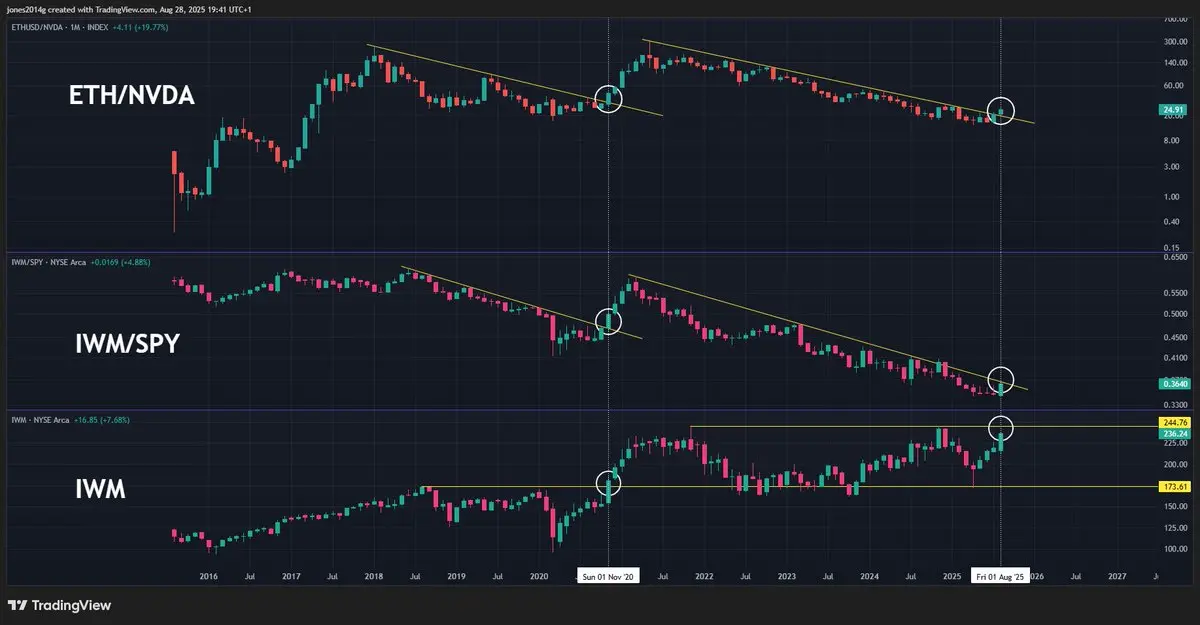Click the 0.4500 ratio scale label
The width and height of the screenshot is (1200, 625).
pos(1174,336)
